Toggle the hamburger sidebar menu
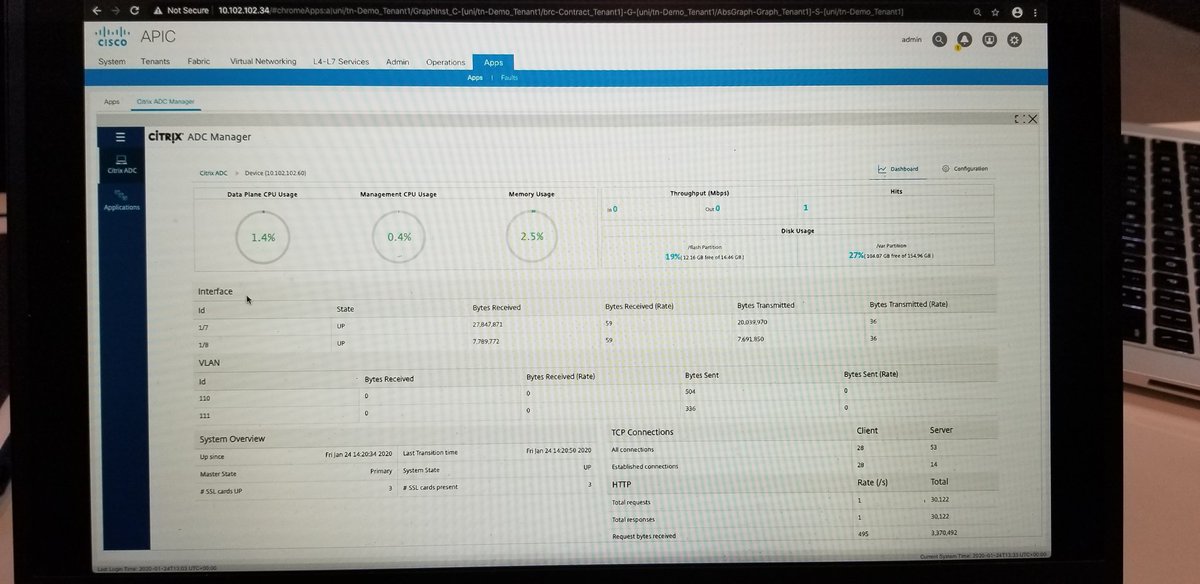1200x584 pixels. pyautogui.click(x=120, y=137)
